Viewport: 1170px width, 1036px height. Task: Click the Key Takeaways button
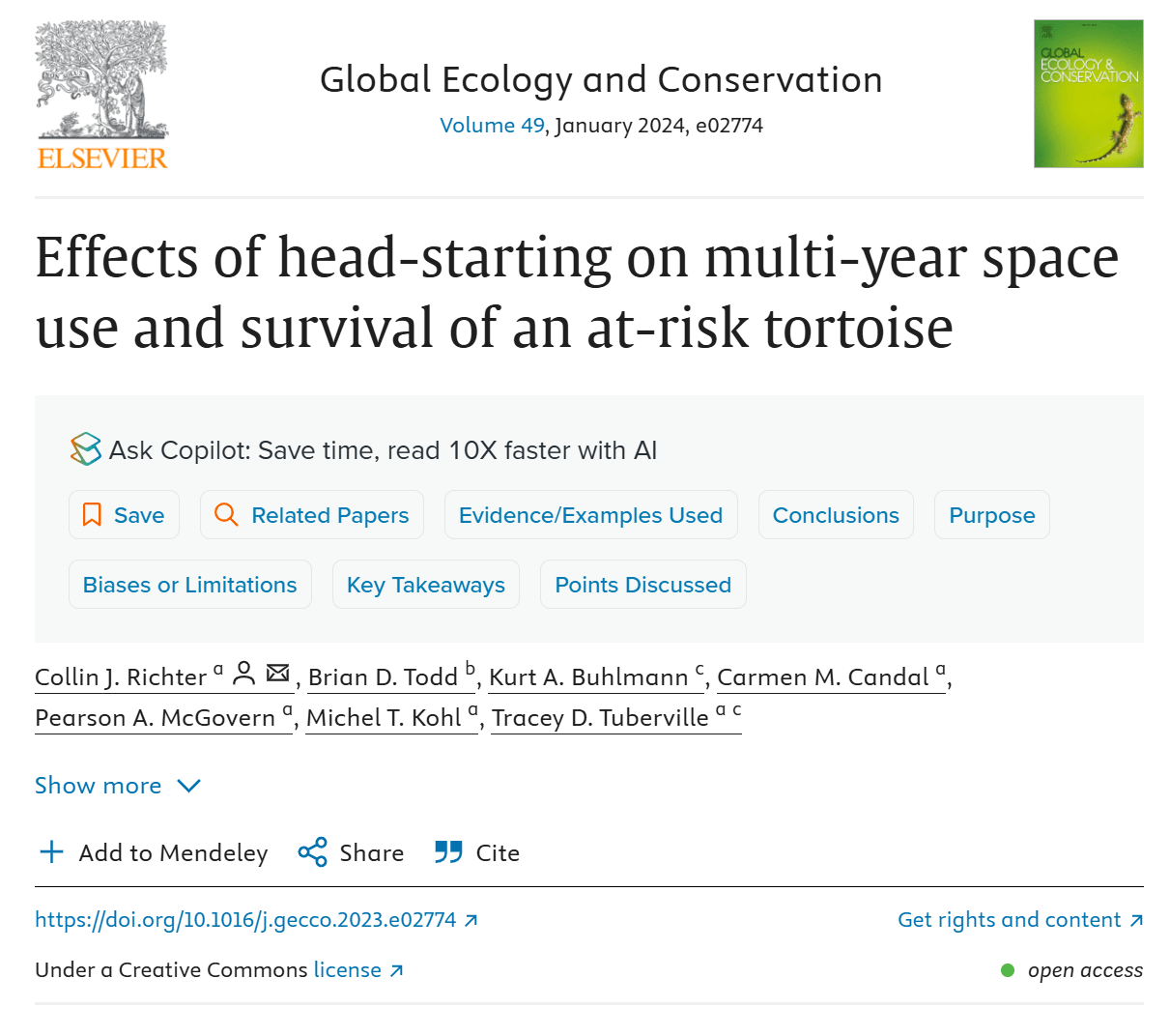pos(426,585)
